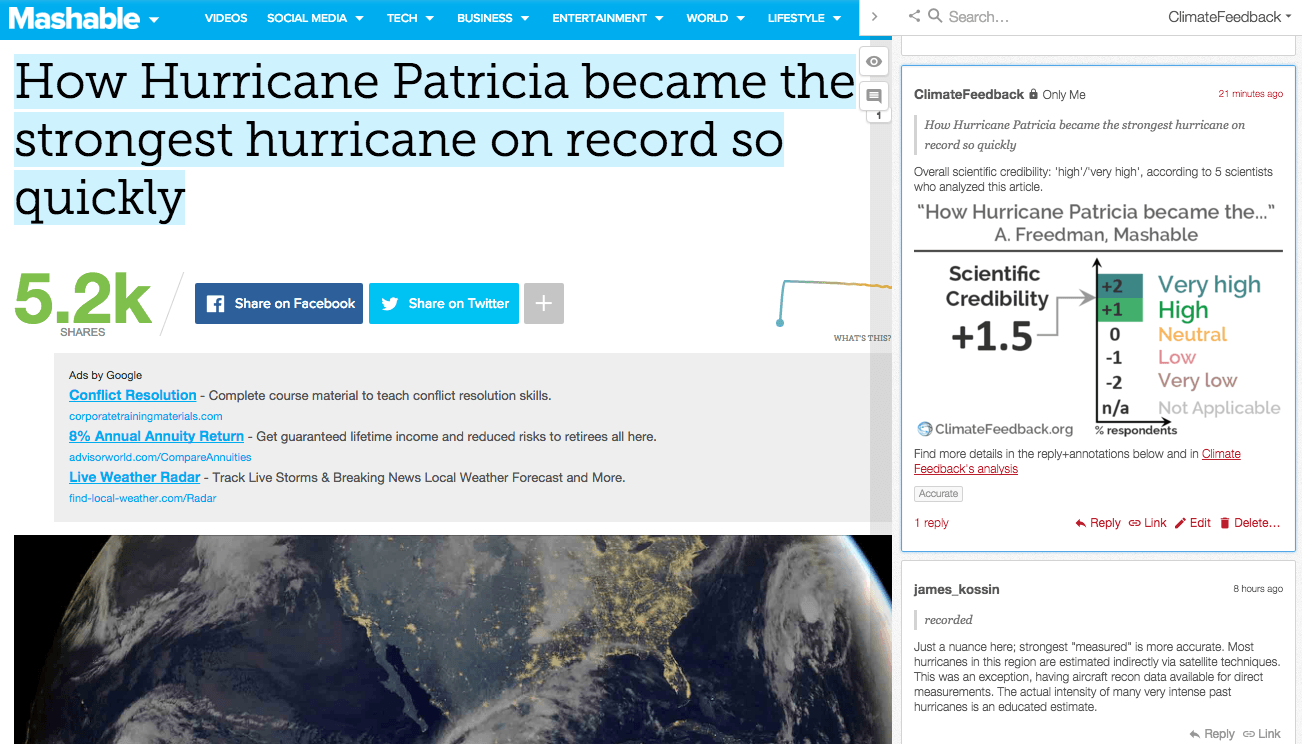Select the WHAT'S THIS? label
1302x744 pixels.
(862, 338)
